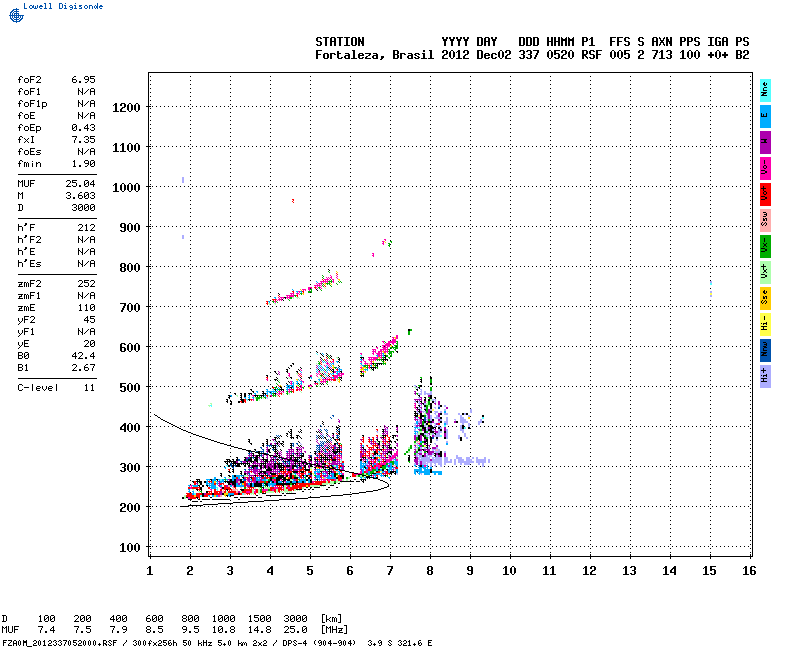Click the fmin value 1.90
This screenshot has height=650, width=800.
point(83,164)
